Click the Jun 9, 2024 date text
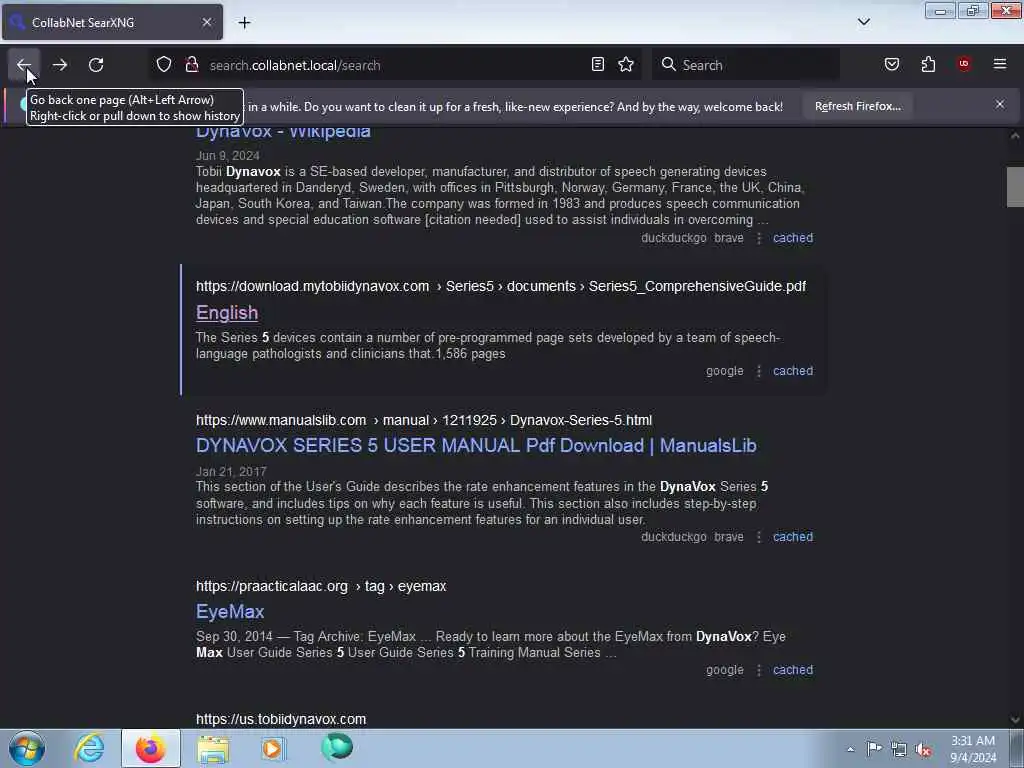 [x=227, y=155]
